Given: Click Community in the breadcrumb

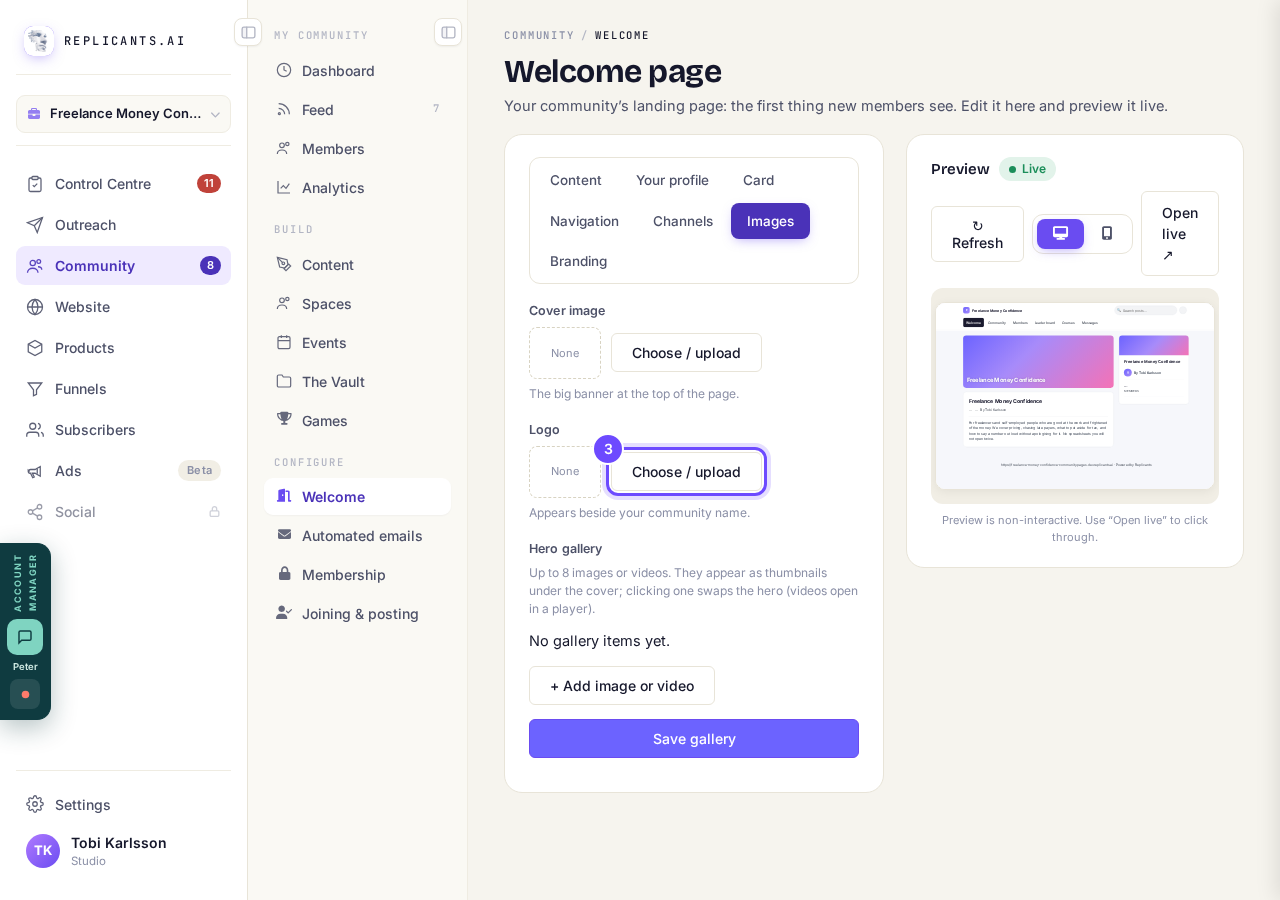Looking at the screenshot, I should [539, 35].
